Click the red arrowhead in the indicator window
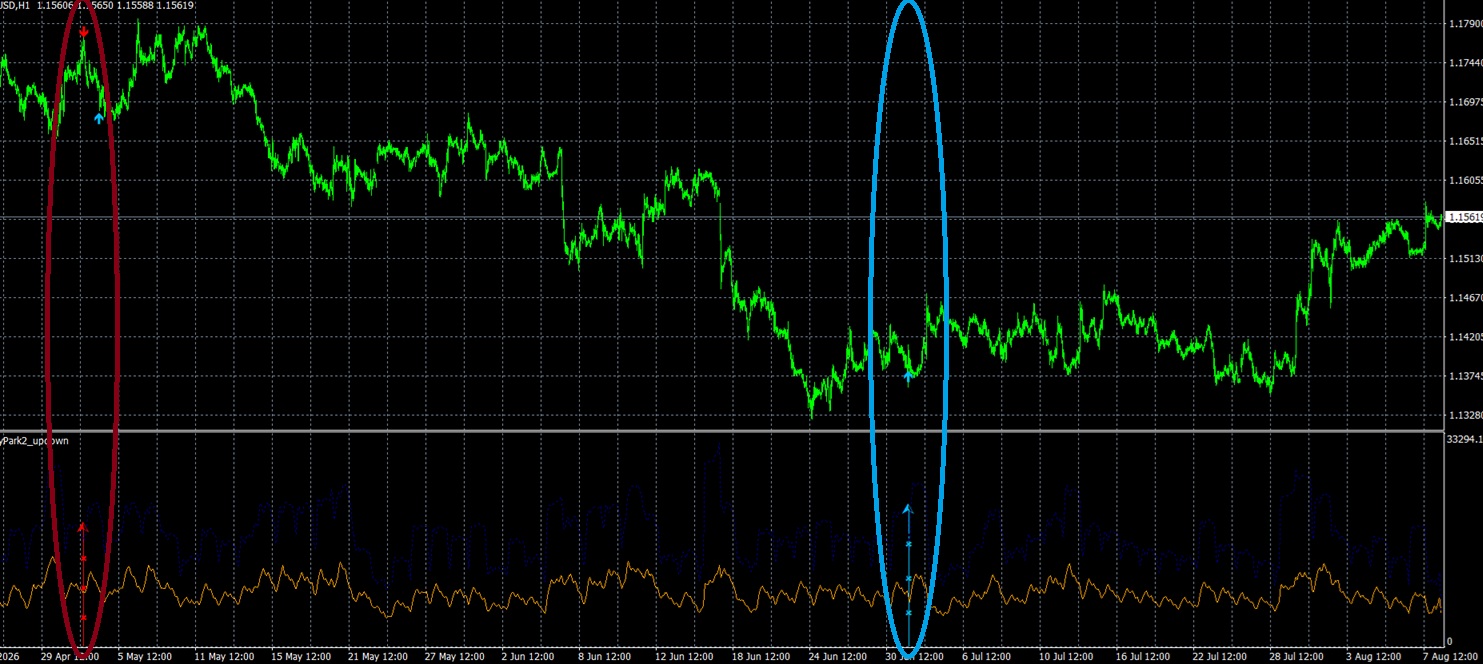Screen dimensions: 1483x664 (83, 526)
